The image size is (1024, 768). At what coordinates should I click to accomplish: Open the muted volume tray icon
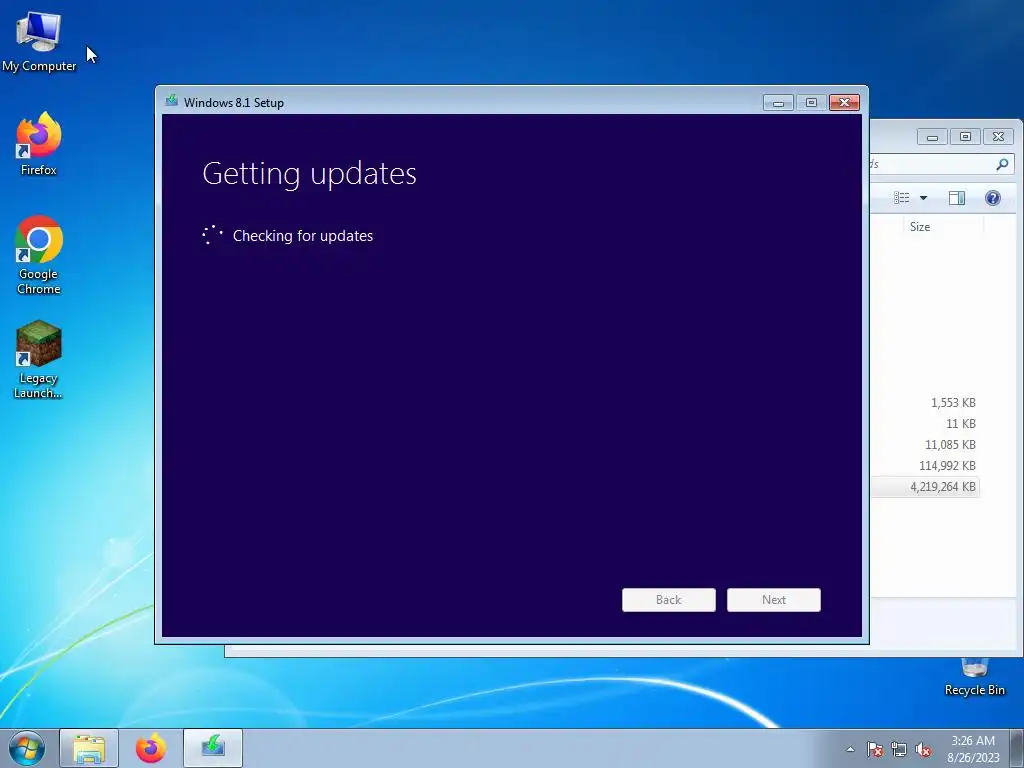[x=923, y=749]
